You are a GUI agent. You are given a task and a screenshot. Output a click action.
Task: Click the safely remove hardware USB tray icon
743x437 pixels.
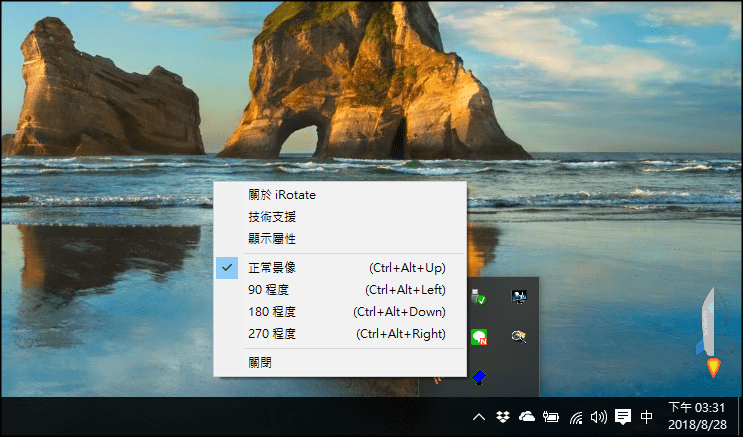pyautogui.click(x=479, y=297)
